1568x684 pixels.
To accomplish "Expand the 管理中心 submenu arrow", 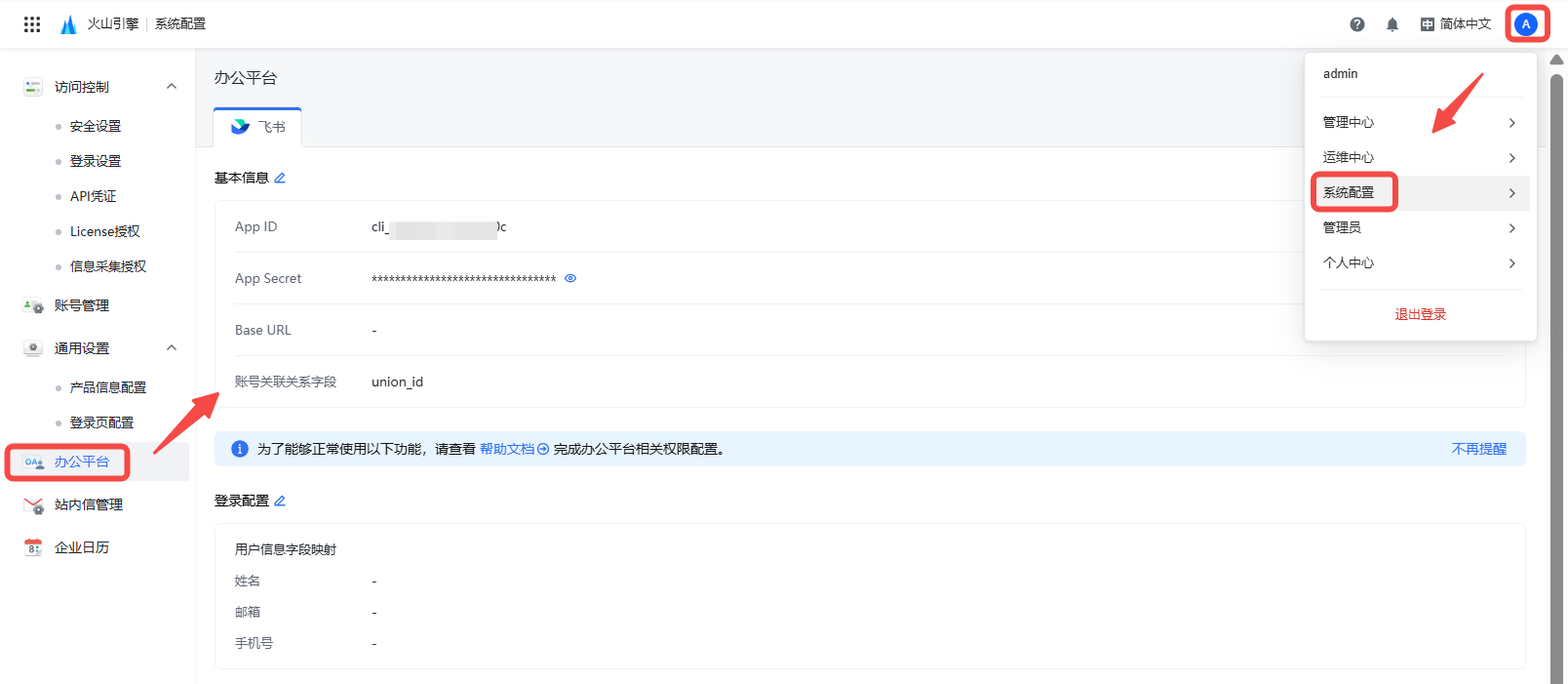I will 1511,123.
